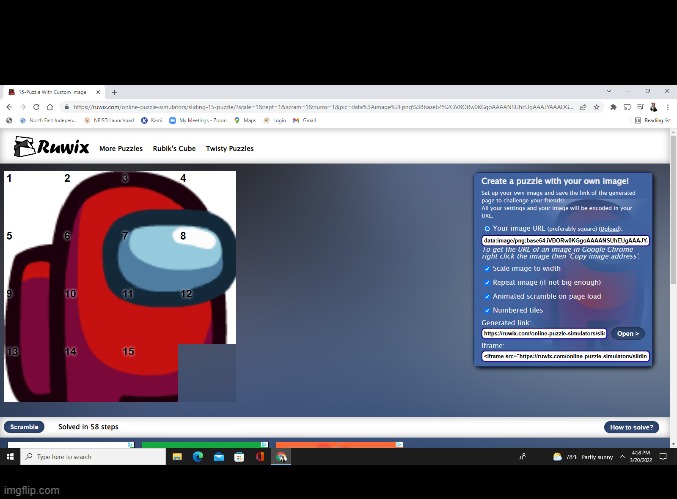Reload the page with browser refresh icon

(x=41, y=107)
